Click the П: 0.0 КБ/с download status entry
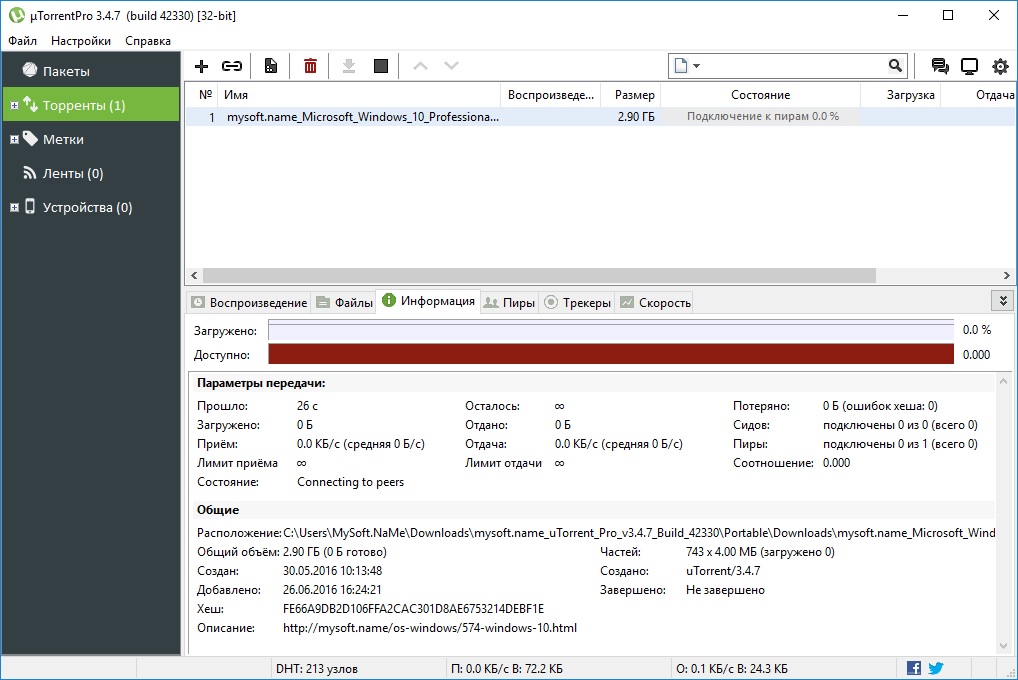This screenshot has width=1018, height=680. point(506,668)
